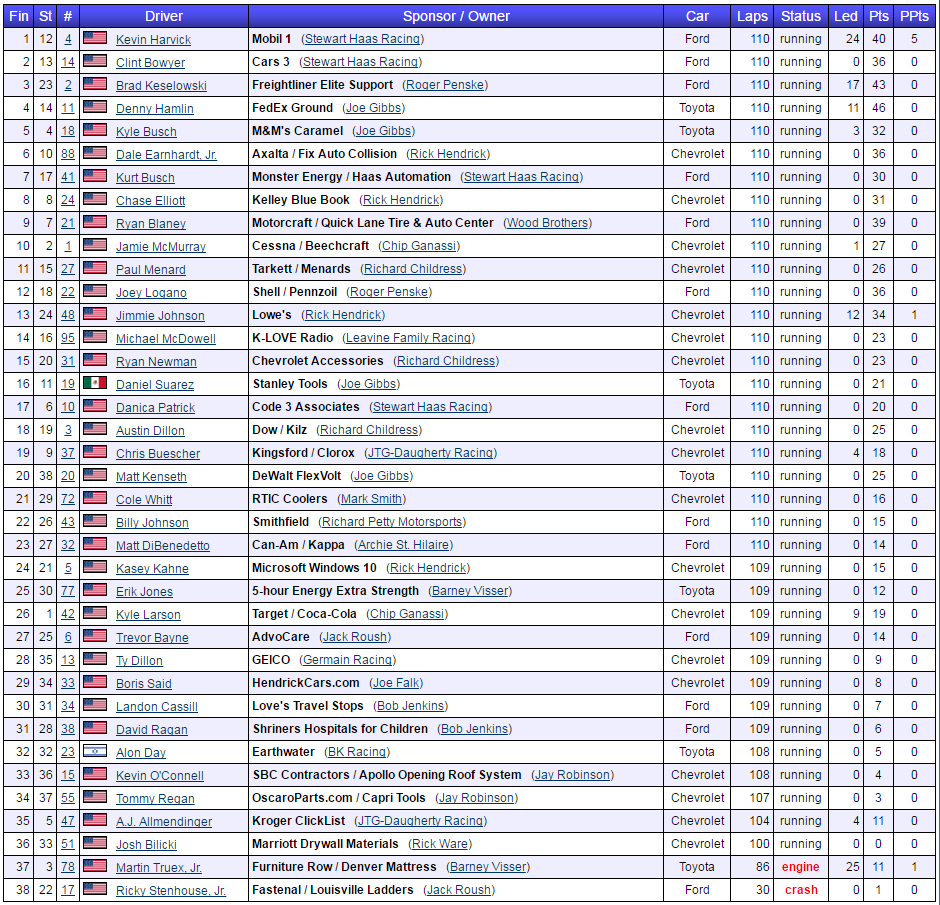Click the flag icon next to Ricky Stenhouse, Jr.

point(95,890)
